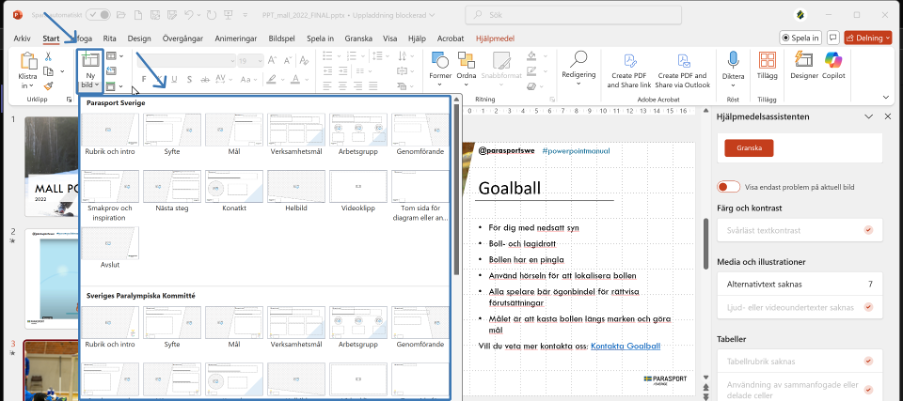Open the file name upload status dropdown

pyautogui.click(x=432, y=15)
